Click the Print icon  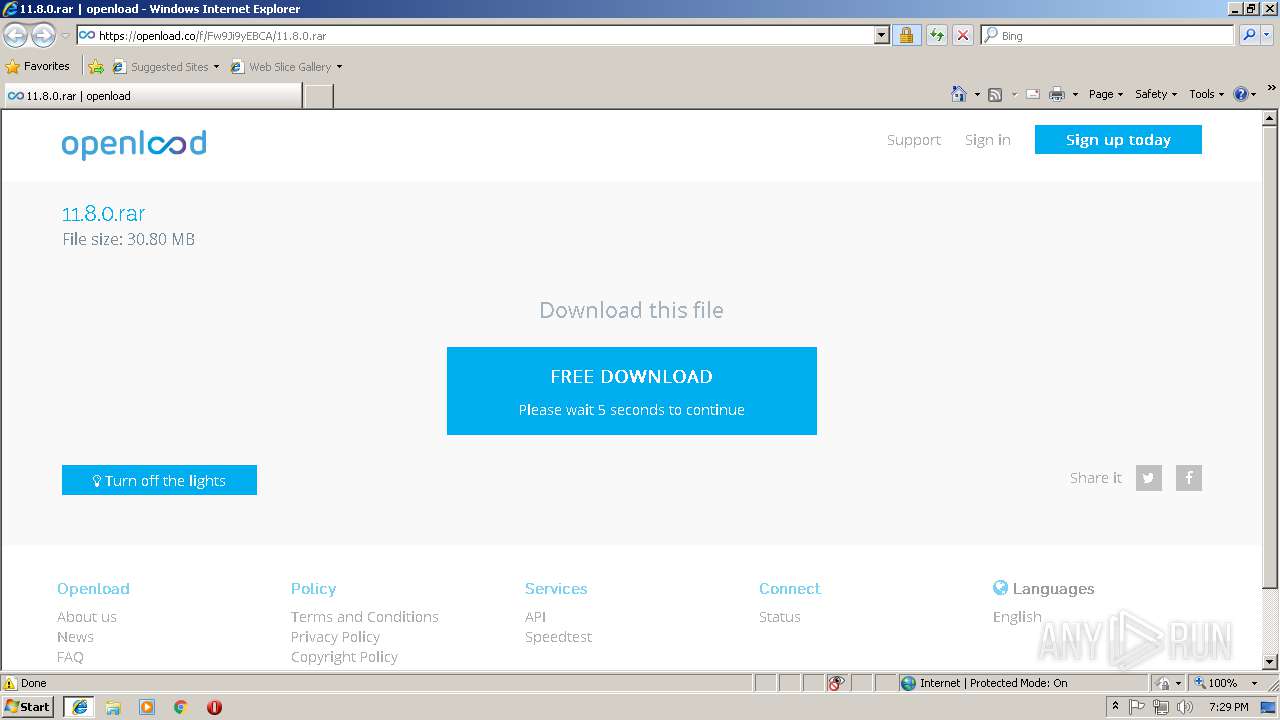1057,94
